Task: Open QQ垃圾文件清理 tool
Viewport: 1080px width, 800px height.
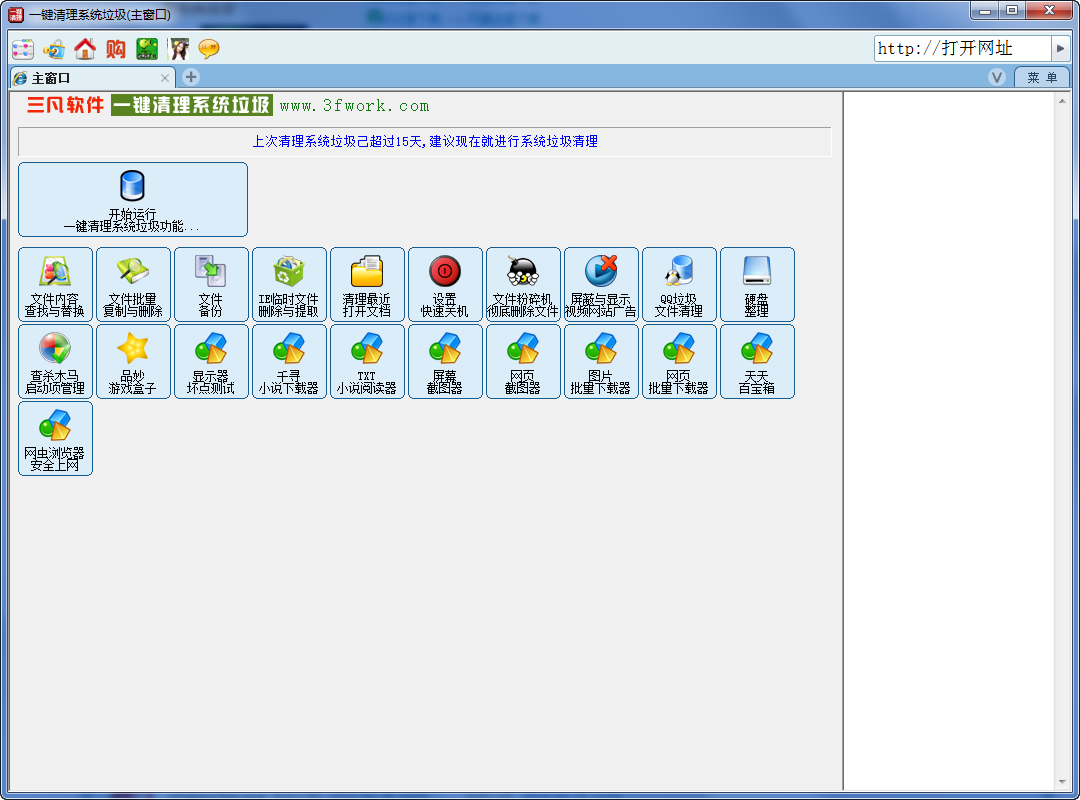Action: [x=679, y=285]
